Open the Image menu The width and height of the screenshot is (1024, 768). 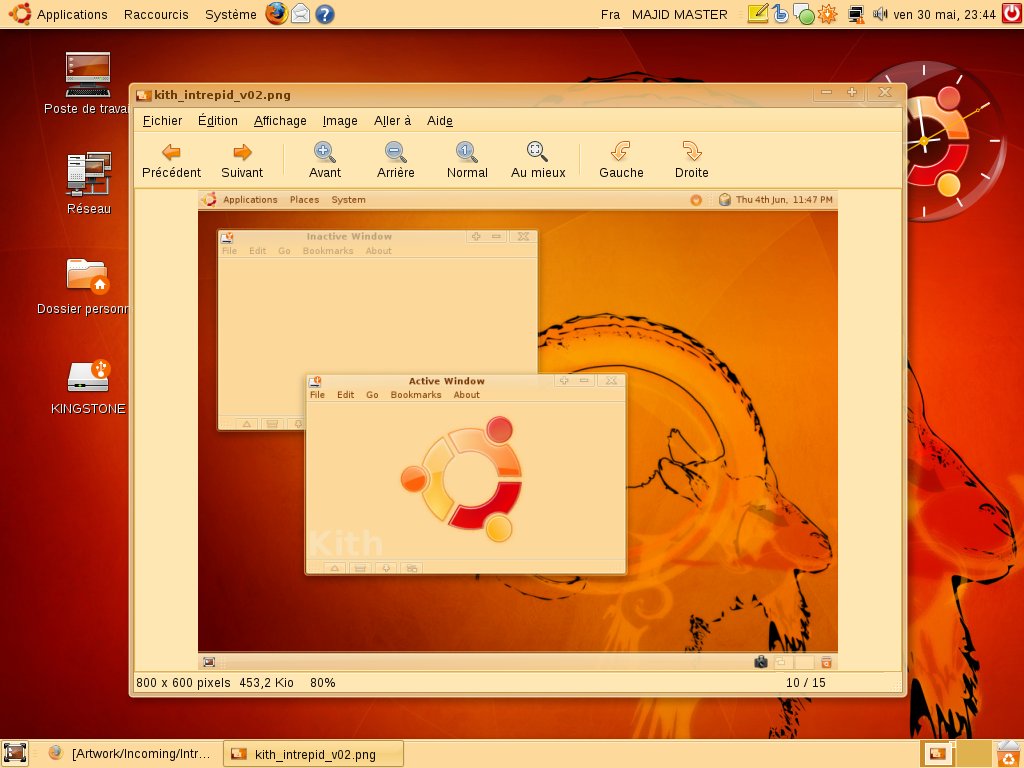pos(340,121)
